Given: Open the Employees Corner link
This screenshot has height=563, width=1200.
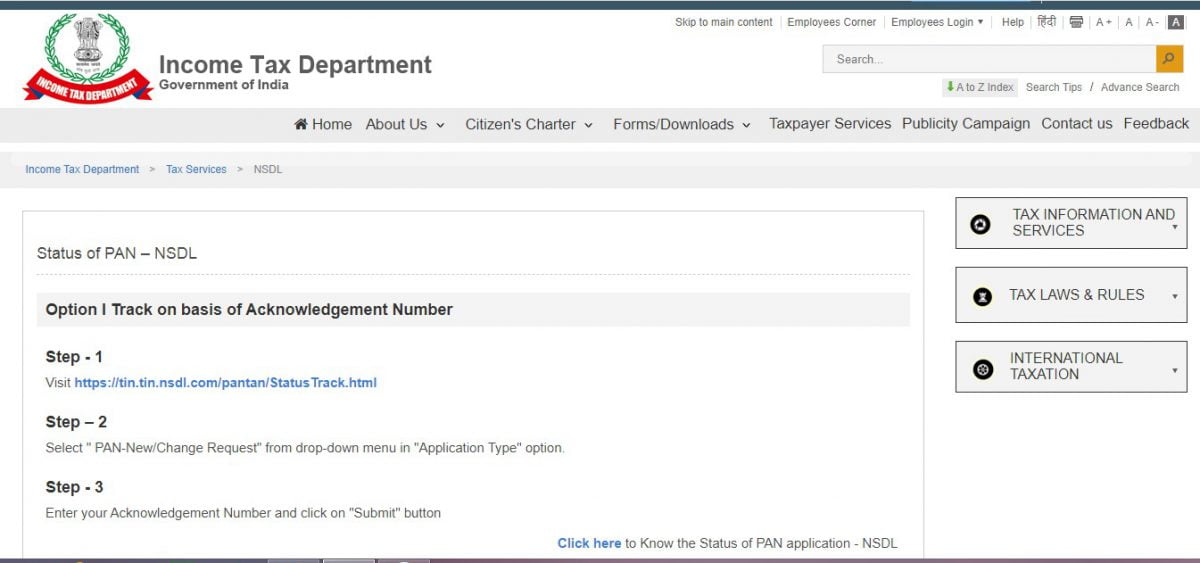Looking at the screenshot, I should (832, 22).
